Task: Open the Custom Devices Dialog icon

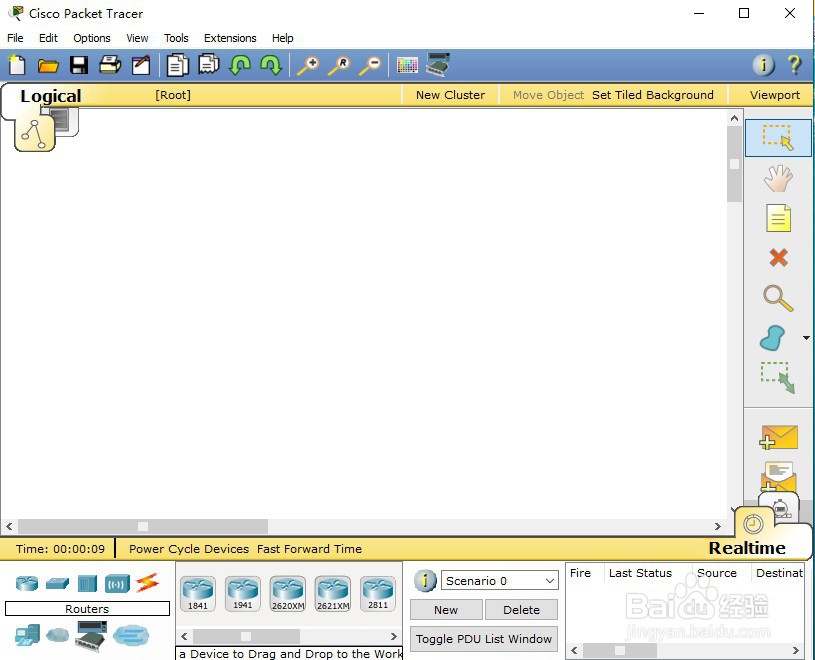Action: (x=438, y=65)
